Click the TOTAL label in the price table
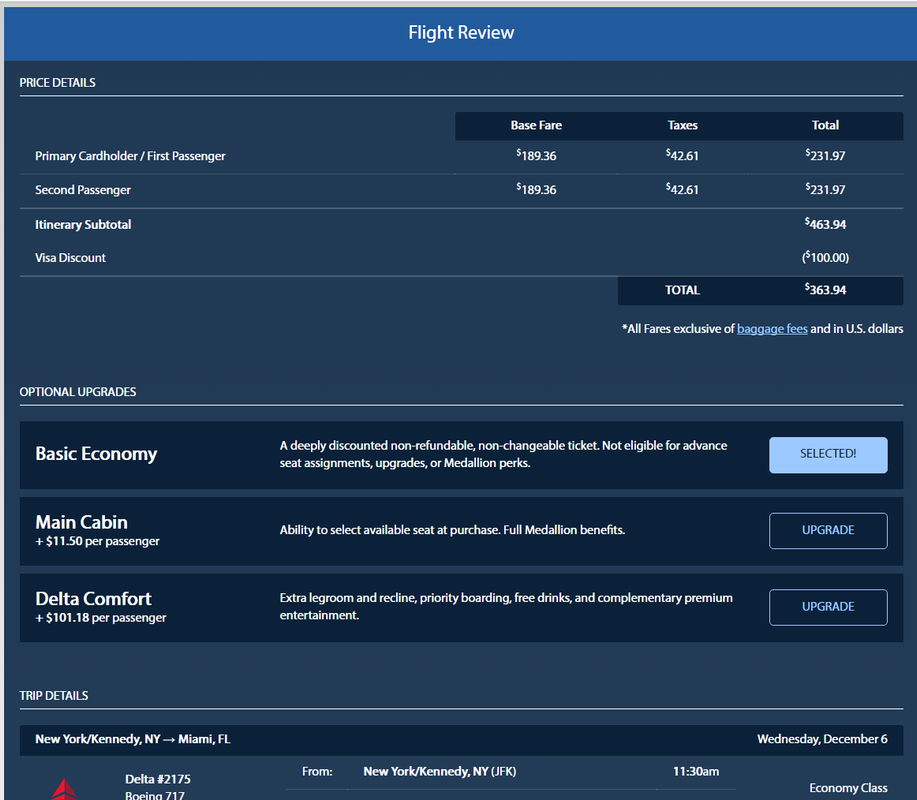The width and height of the screenshot is (917, 800). coord(682,290)
